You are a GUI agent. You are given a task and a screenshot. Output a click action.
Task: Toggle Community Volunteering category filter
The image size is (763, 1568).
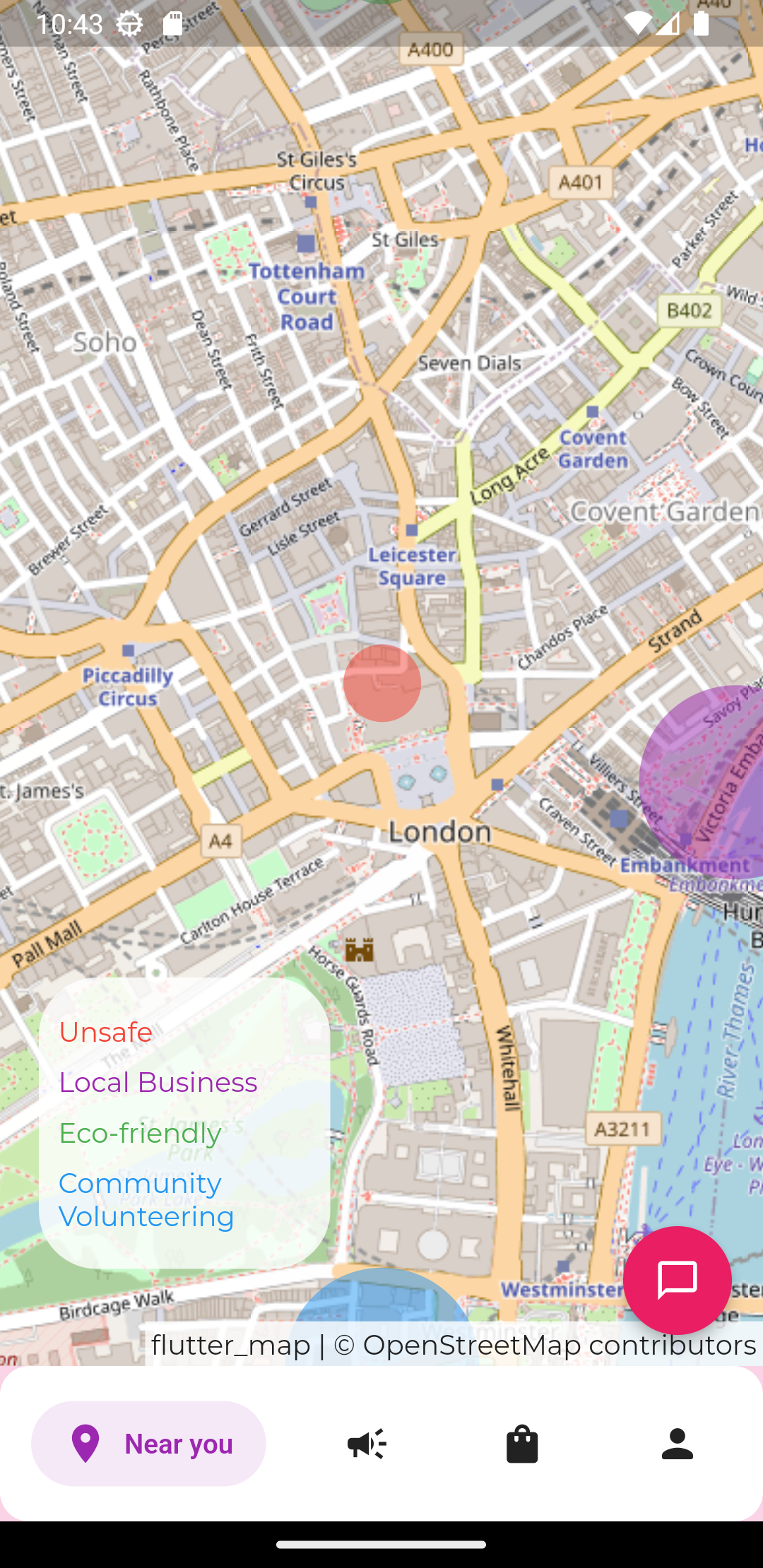click(x=146, y=1199)
